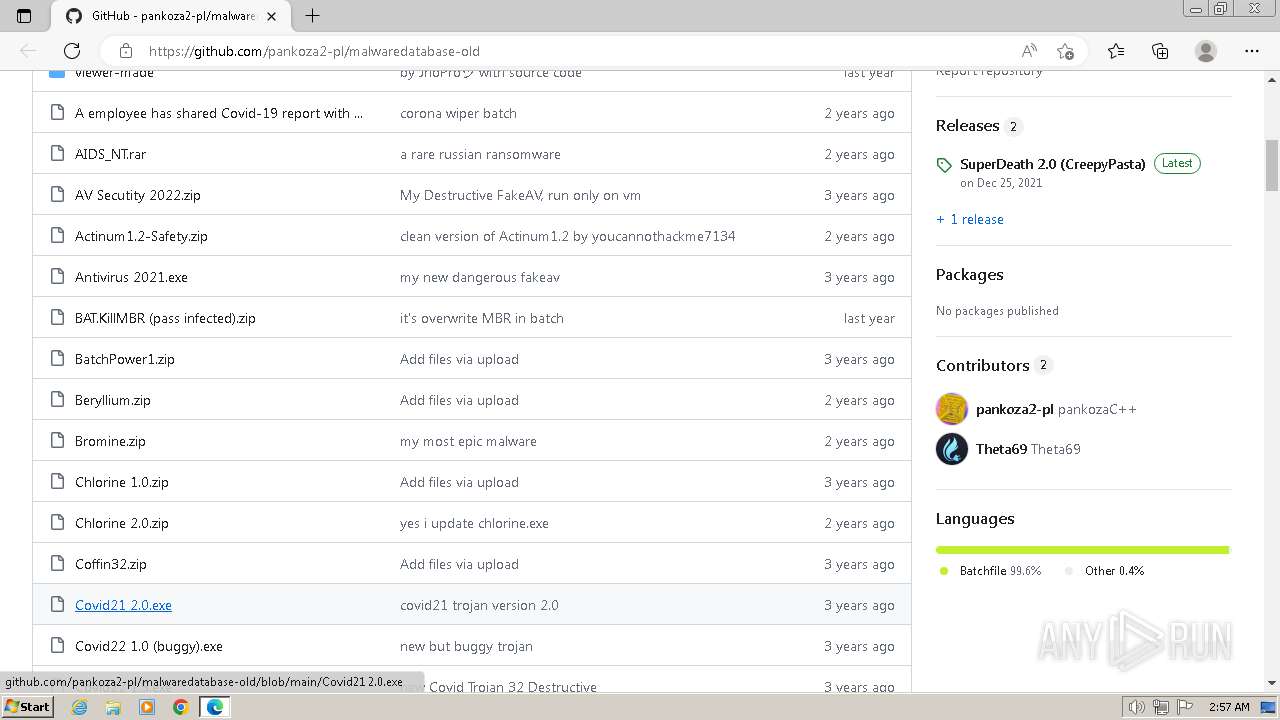Click the taskbar clock showing 2:57 AM
The image size is (1280, 720).
(x=1228, y=707)
